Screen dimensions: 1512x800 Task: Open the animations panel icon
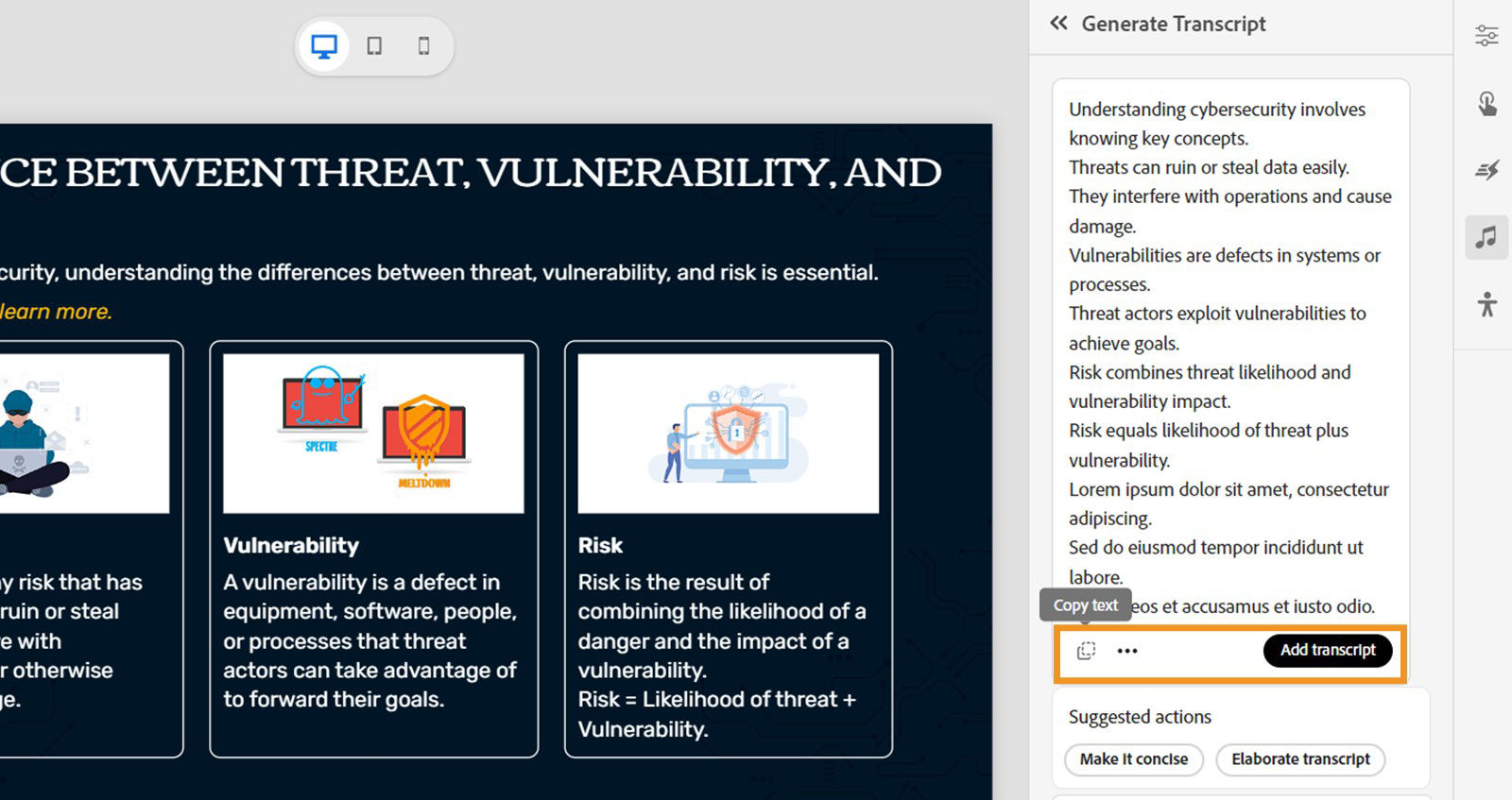point(1486,170)
